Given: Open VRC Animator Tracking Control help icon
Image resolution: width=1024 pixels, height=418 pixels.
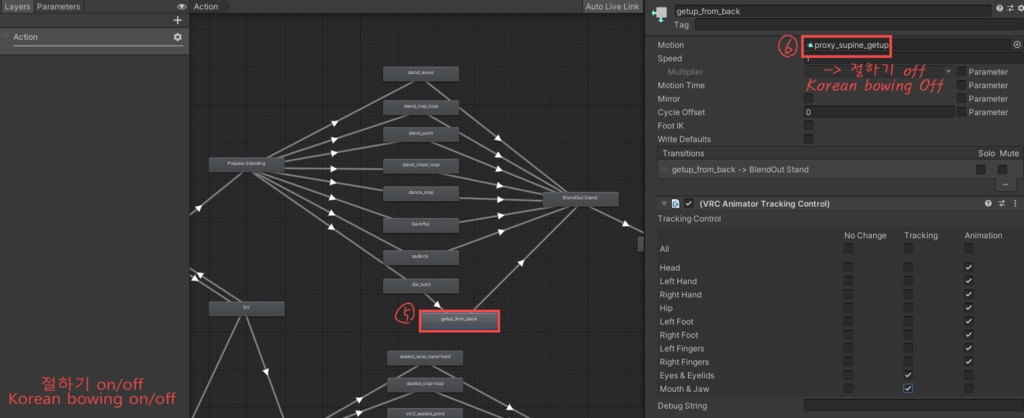Looking at the screenshot, I should (988, 204).
